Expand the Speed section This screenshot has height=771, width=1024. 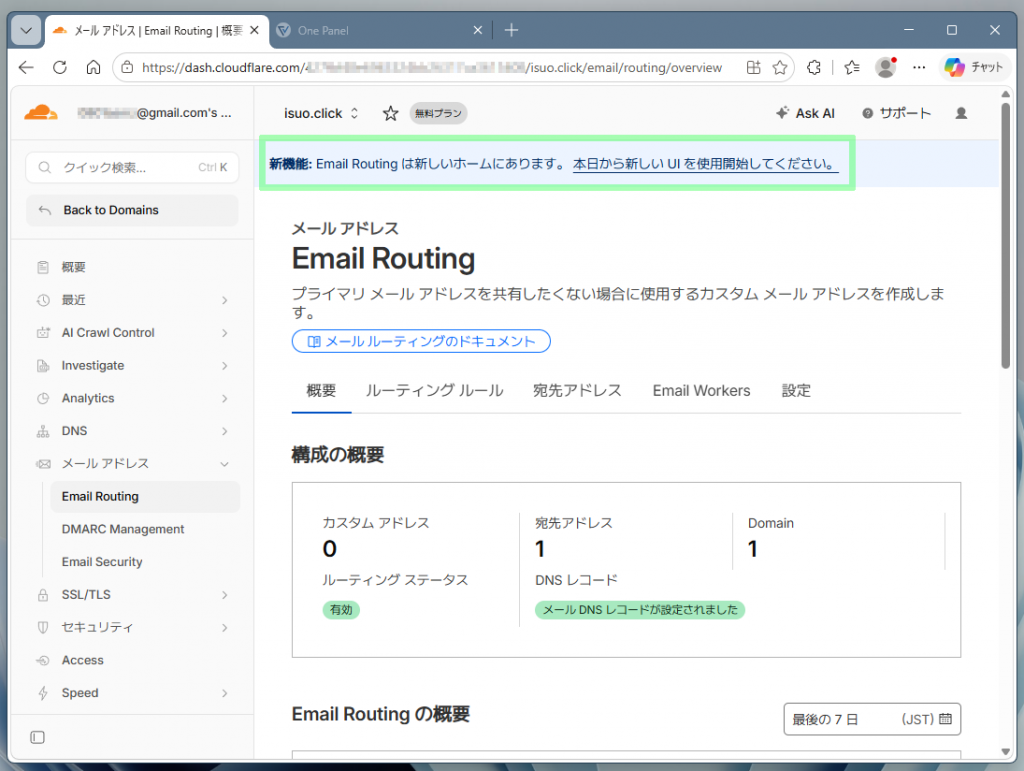(x=133, y=693)
